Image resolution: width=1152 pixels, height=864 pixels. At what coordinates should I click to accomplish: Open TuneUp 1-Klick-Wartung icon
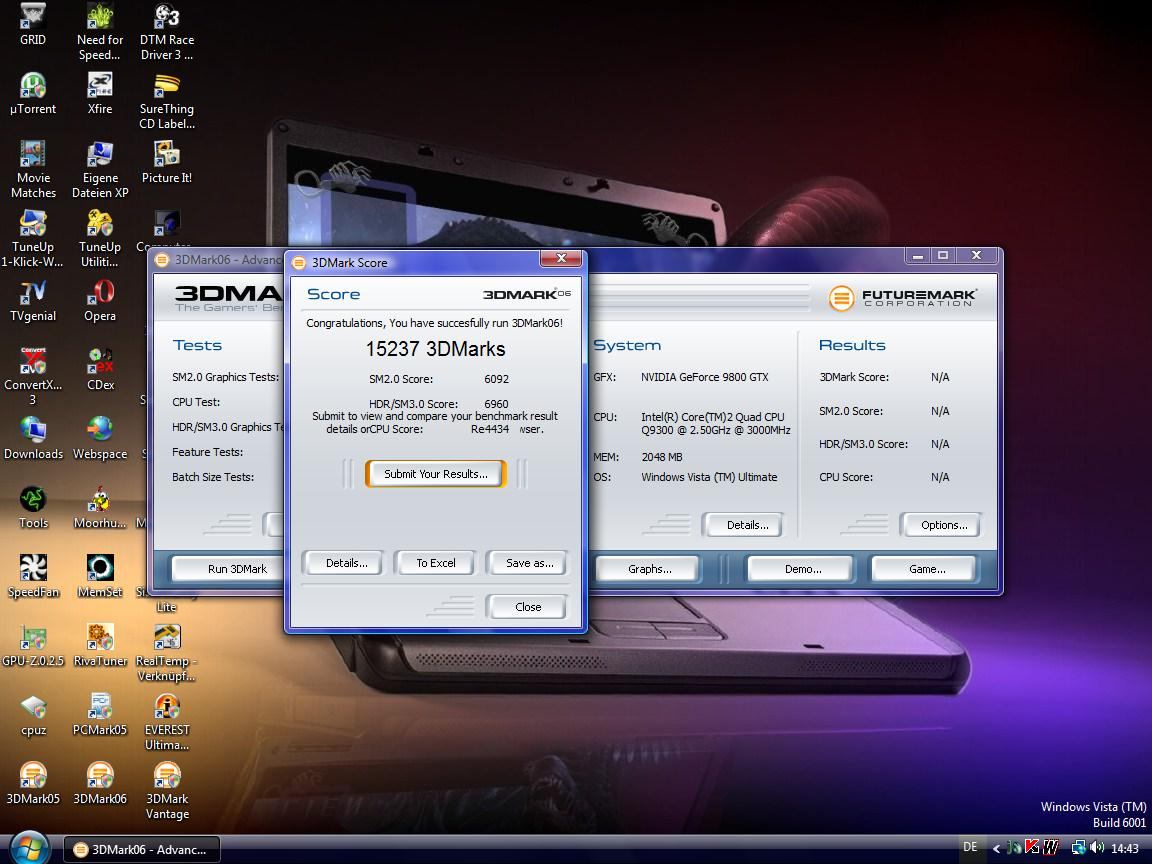pos(33,239)
